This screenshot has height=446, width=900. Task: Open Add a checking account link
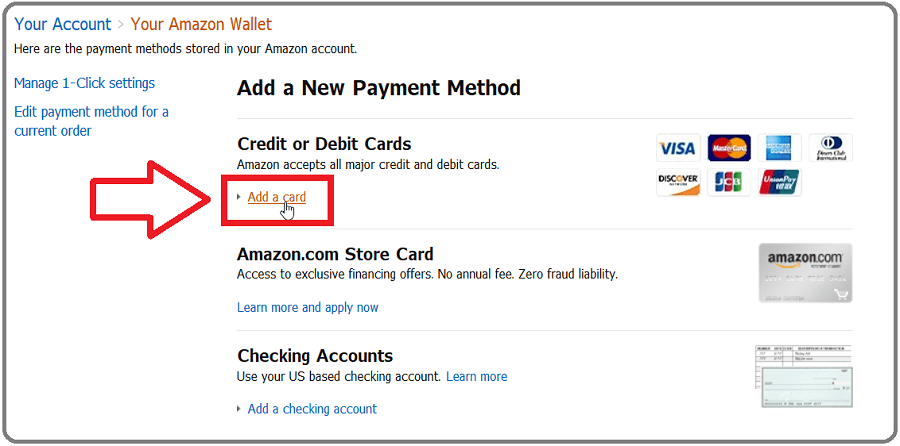pos(312,409)
